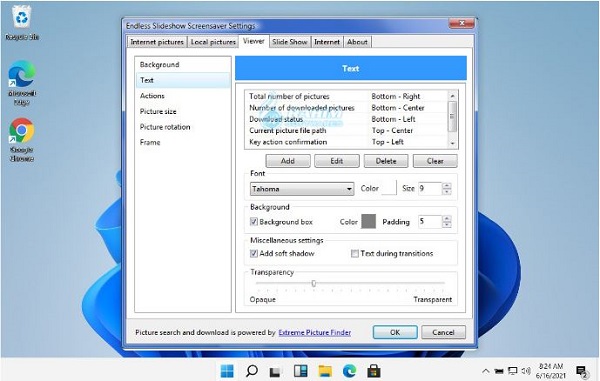Click the Delete button
600x381 pixels.
coord(386,161)
